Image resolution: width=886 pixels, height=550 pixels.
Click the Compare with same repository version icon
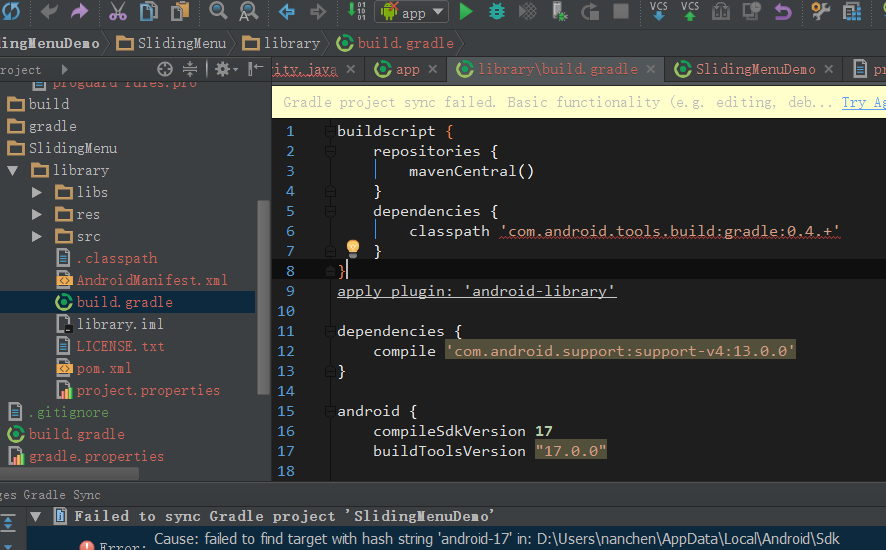(x=720, y=11)
